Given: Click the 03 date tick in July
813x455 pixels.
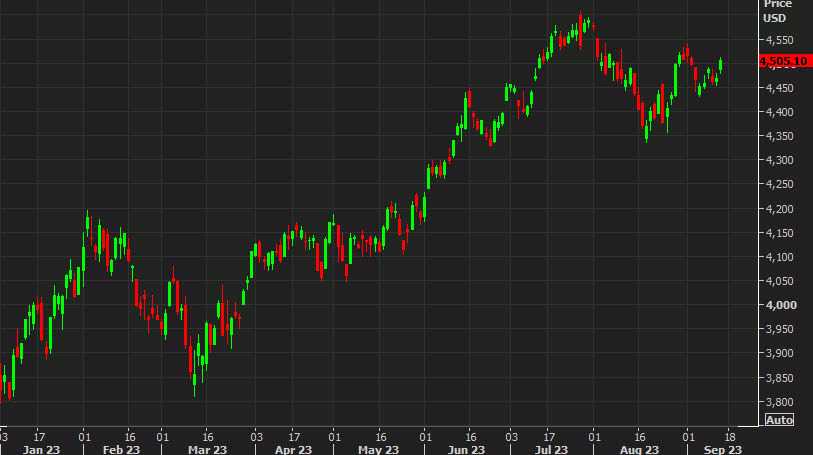Looking at the screenshot, I should (511, 436).
